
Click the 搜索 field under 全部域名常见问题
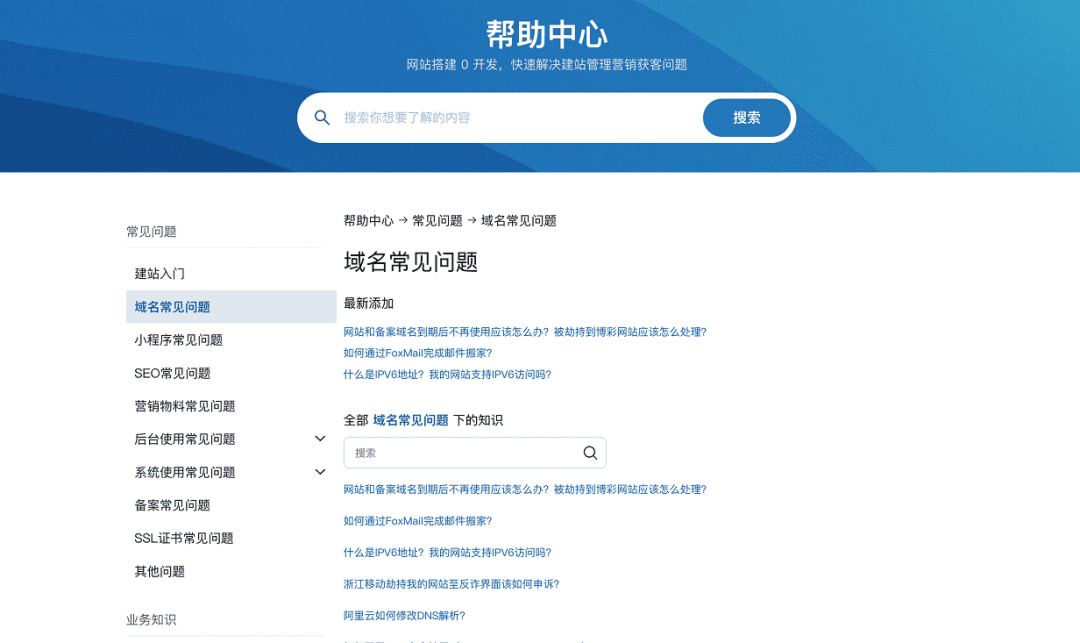[465, 453]
